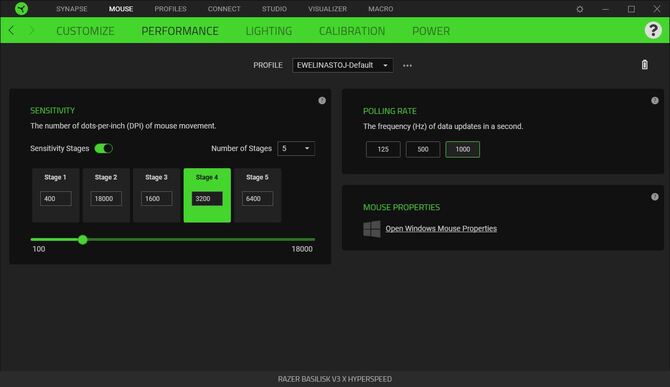Open Windows Mouse Properties link
The image size is (670, 387).
point(441,229)
